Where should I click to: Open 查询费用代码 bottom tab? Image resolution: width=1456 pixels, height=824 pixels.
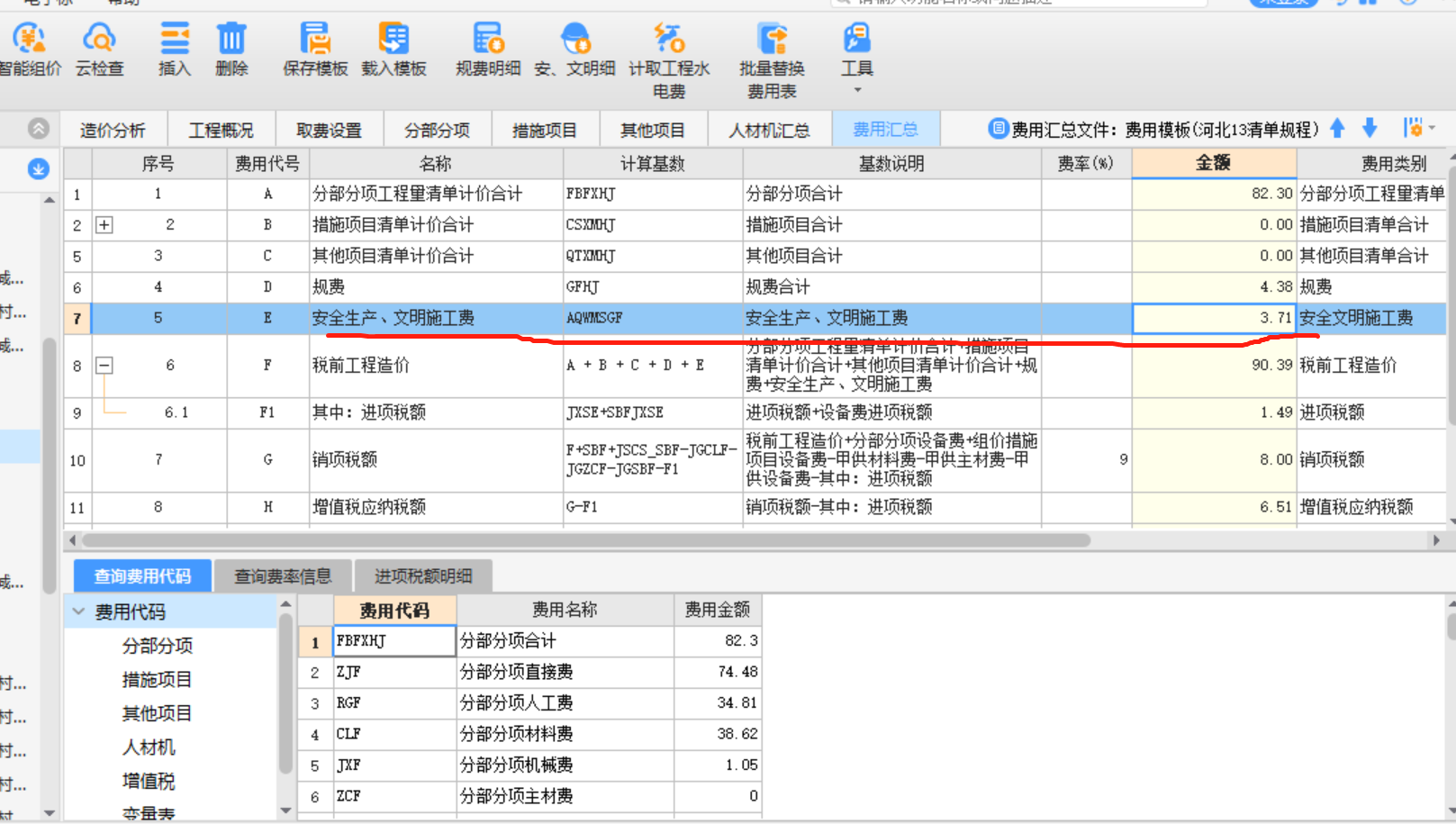click(x=142, y=576)
